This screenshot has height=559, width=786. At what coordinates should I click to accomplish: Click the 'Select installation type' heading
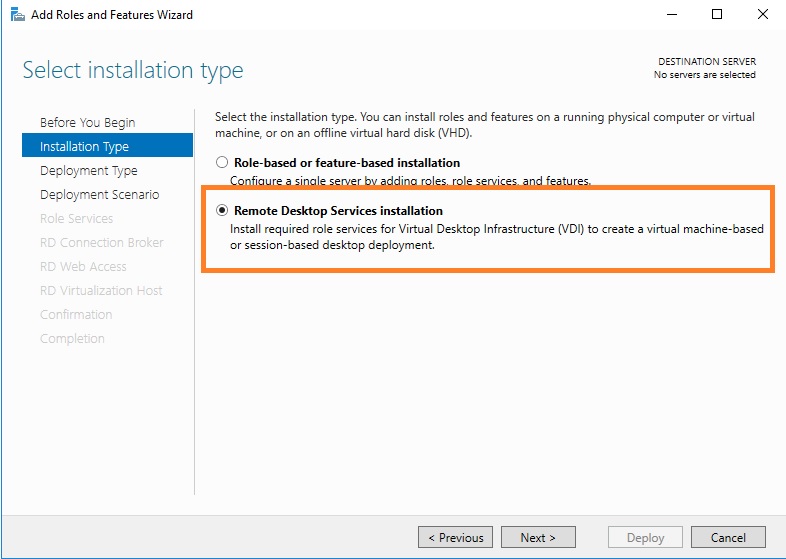[133, 70]
